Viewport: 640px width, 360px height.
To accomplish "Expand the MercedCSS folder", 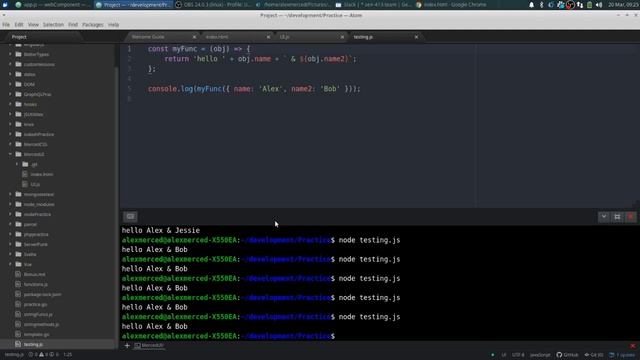I will click(x=10, y=144).
